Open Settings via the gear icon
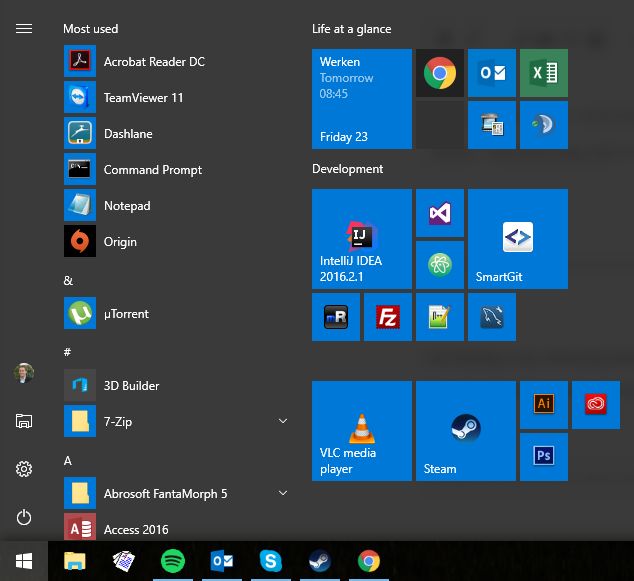Image resolution: width=634 pixels, height=581 pixels. (24, 469)
